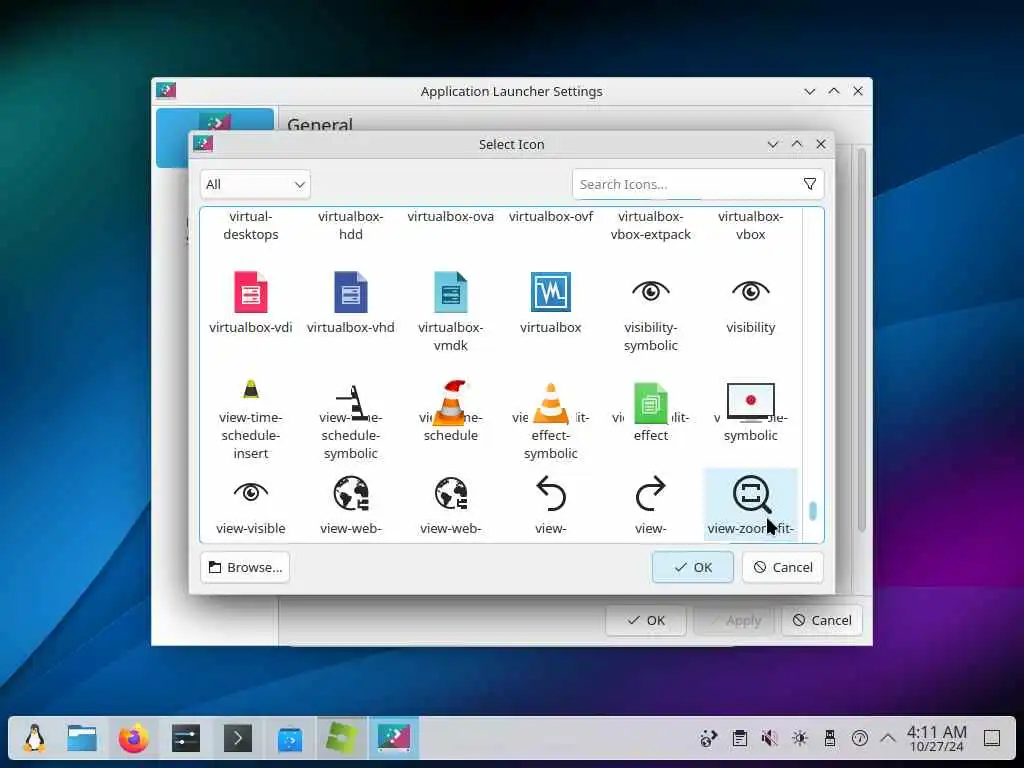
Task: Pick the visibility eye icon
Action: click(x=750, y=291)
